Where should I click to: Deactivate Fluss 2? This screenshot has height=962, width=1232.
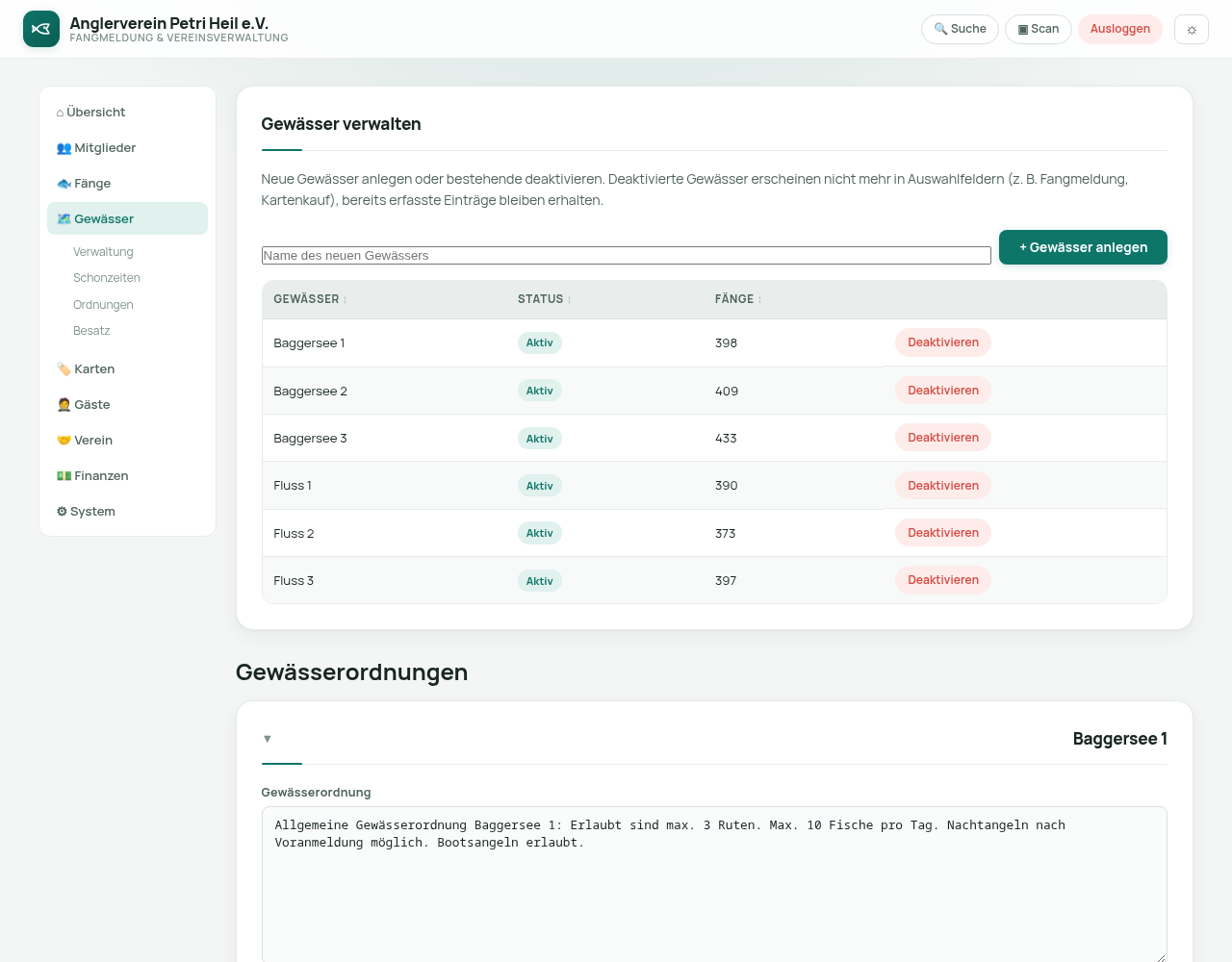pyautogui.click(x=943, y=533)
